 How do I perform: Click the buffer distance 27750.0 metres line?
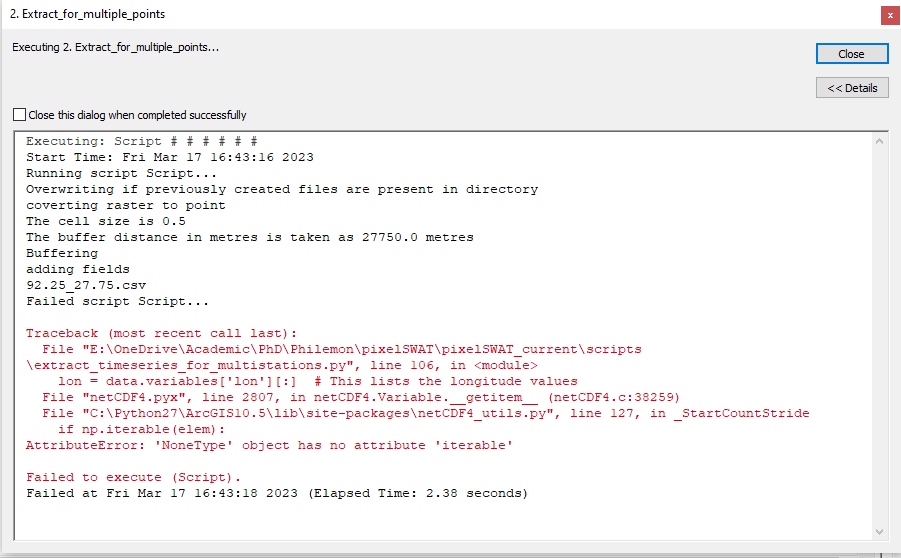coord(250,237)
